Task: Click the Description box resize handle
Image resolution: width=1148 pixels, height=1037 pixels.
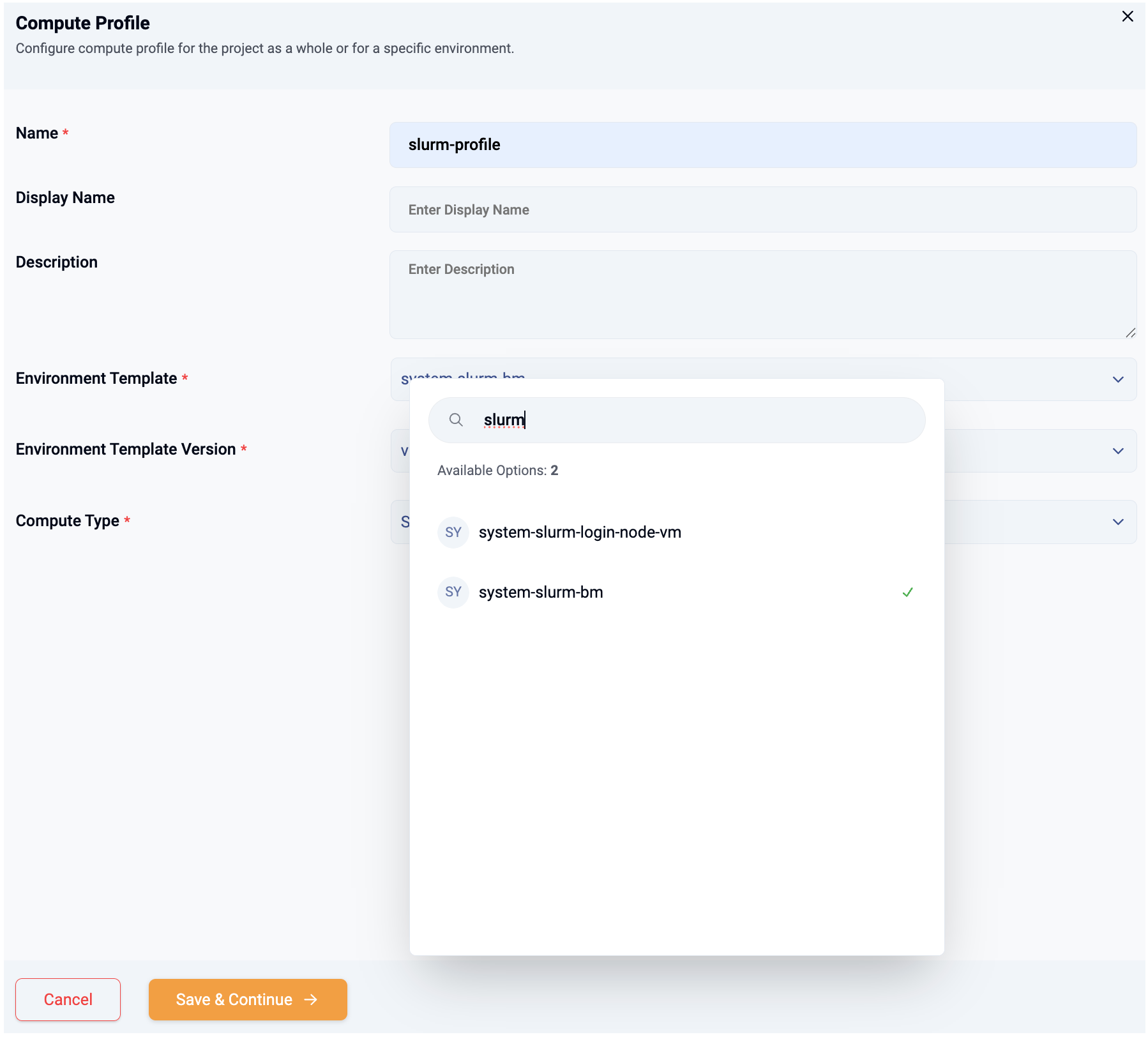Action: pos(1130,333)
